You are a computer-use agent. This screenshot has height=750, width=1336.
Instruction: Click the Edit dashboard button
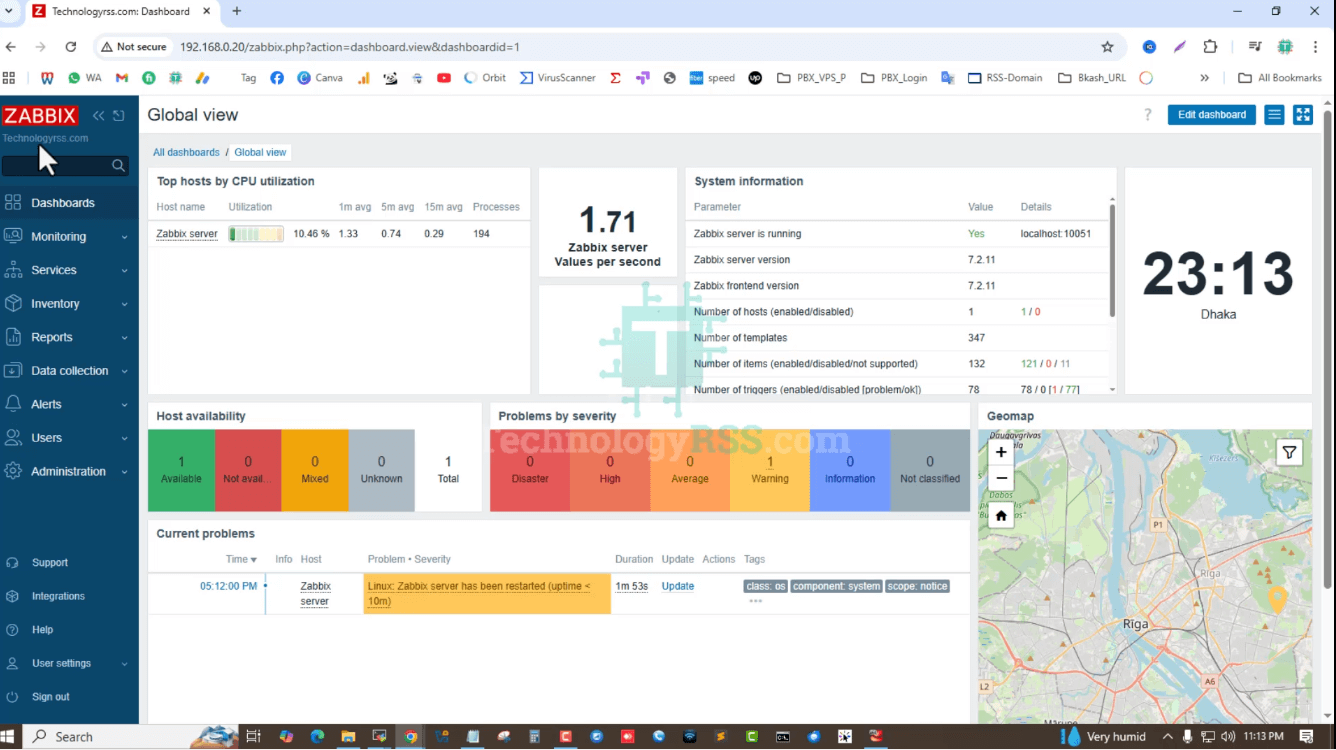tap(1210, 114)
